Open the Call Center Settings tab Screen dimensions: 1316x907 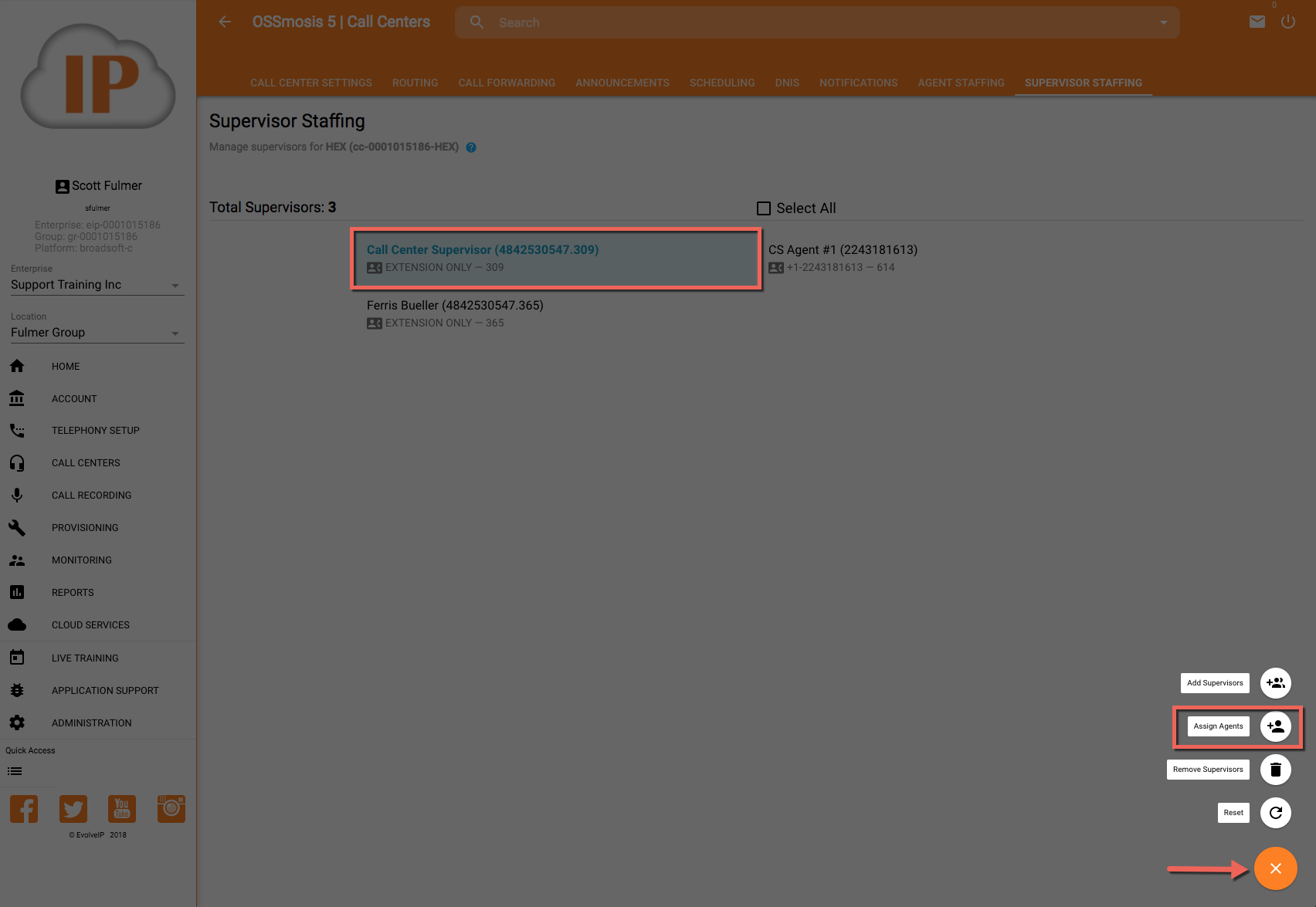pos(310,83)
